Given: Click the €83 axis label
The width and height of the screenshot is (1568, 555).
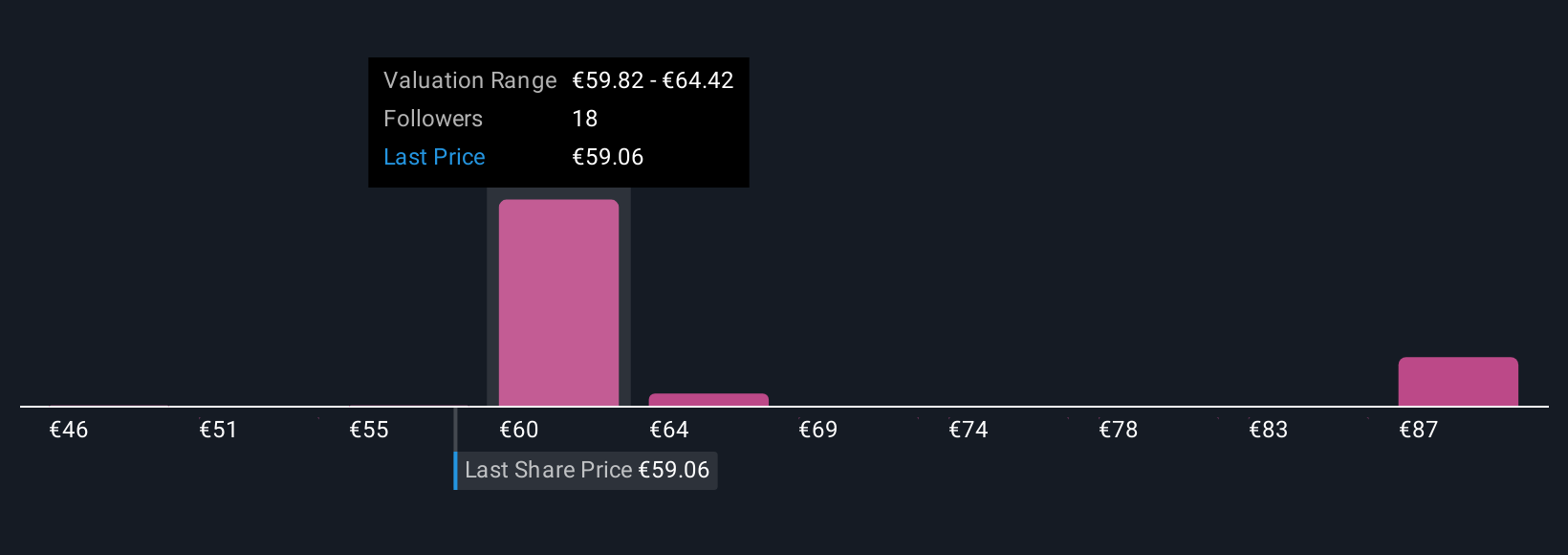Looking at the screenshot, I should 1269,430.
